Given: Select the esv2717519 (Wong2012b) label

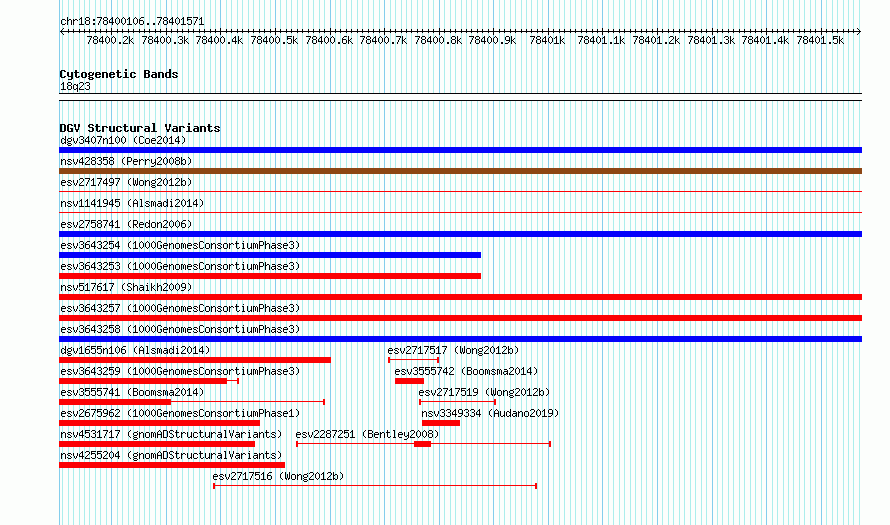Looking at the screenshot, I should 484,392.
